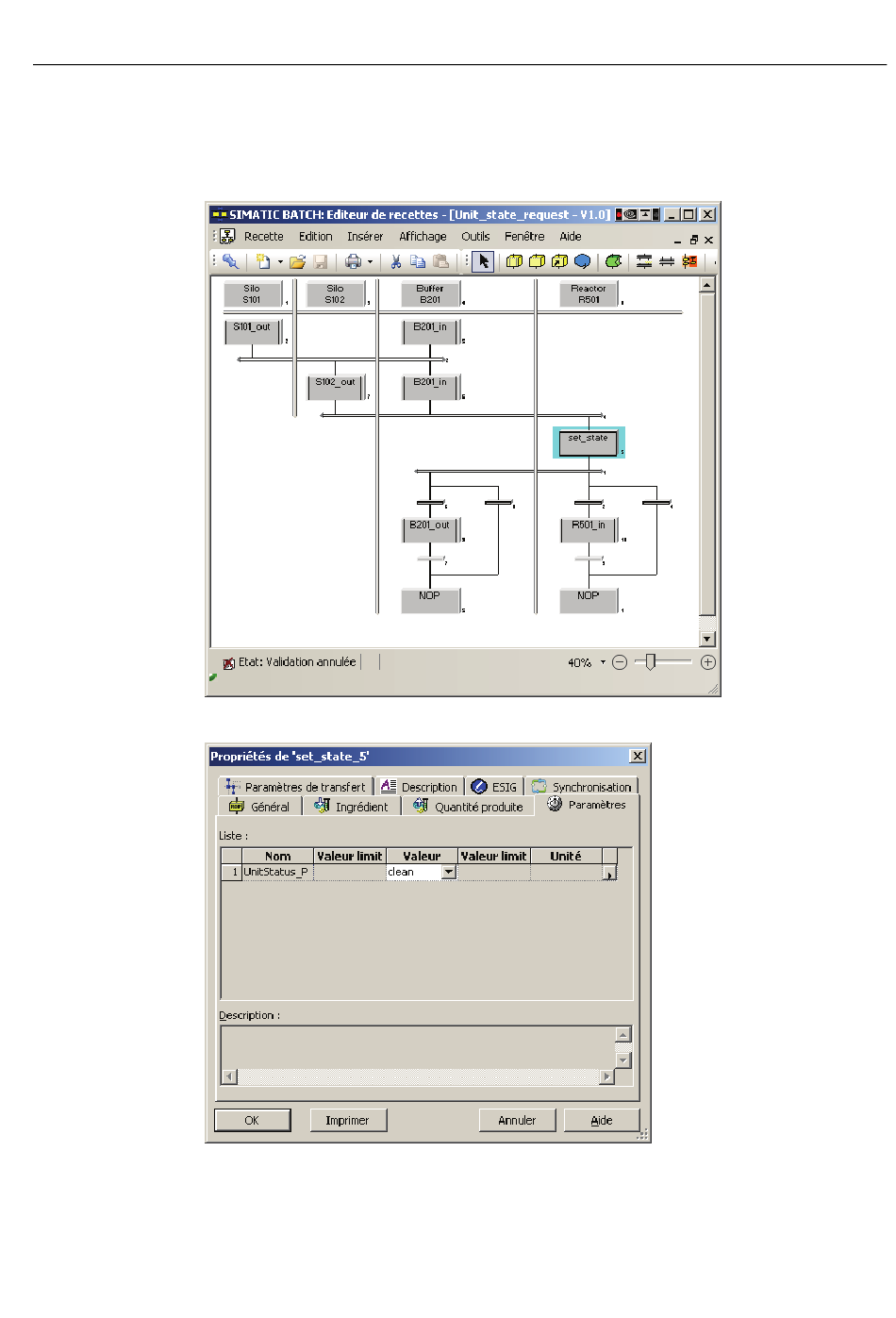The width and height of the screenshot is (896, 1318).
Task: Open a recipe using the folder icon
Action: coord(298,261)
